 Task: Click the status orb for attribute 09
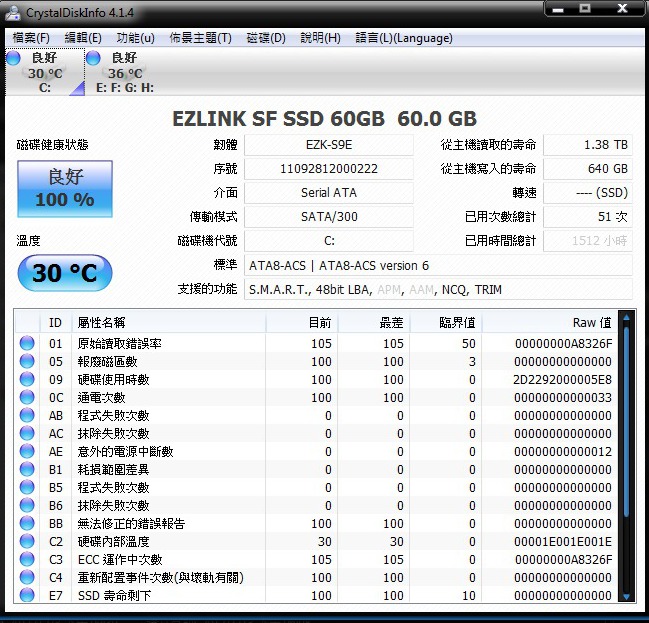click(27, 379)
